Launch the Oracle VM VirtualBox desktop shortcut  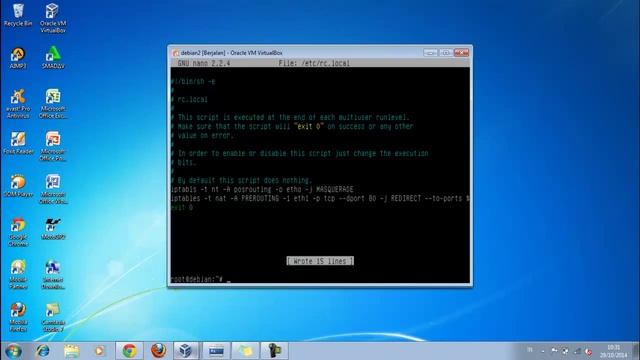(x=53, y=18)
